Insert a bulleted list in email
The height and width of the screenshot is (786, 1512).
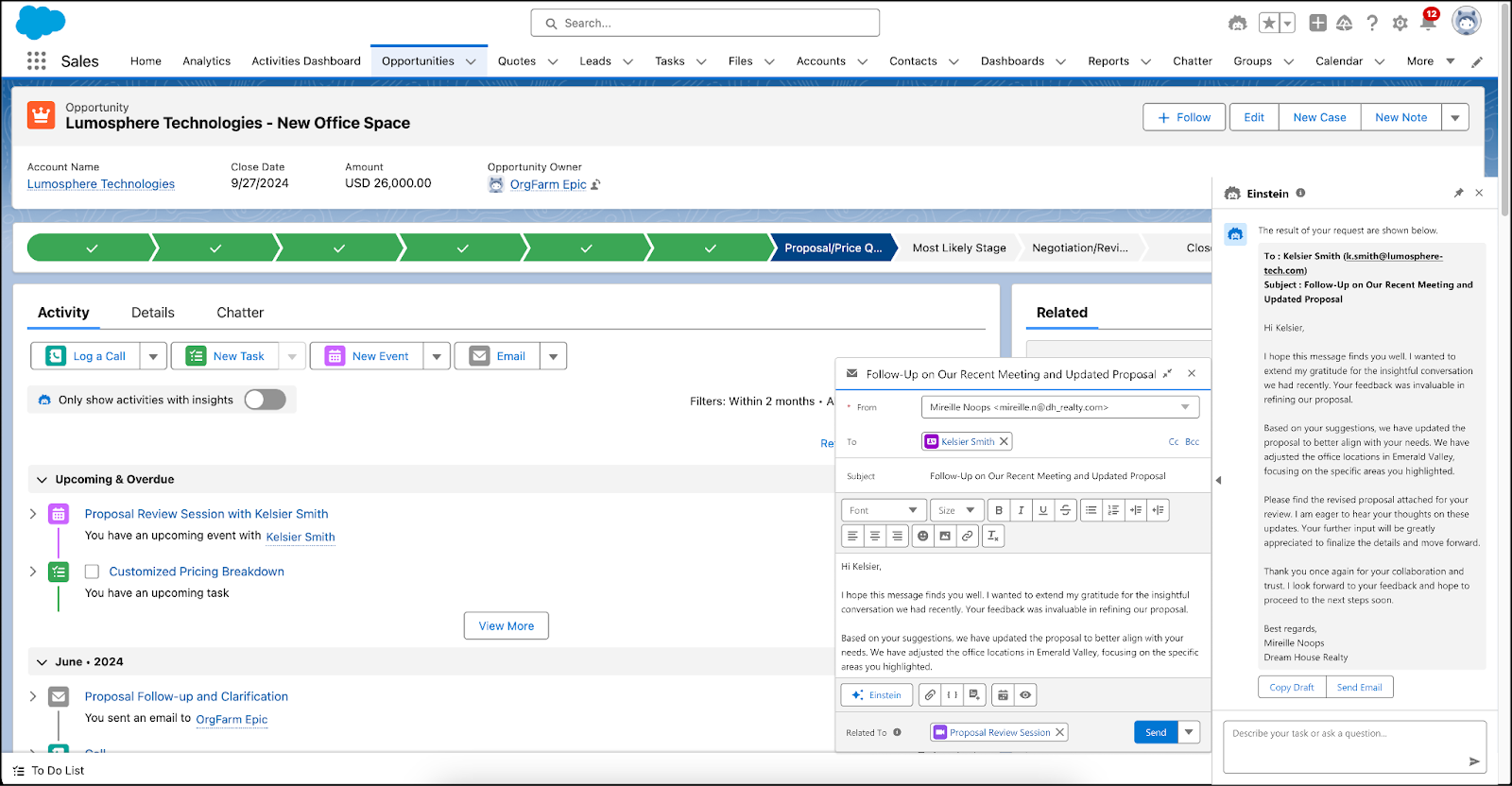(x=1091, y=510)
